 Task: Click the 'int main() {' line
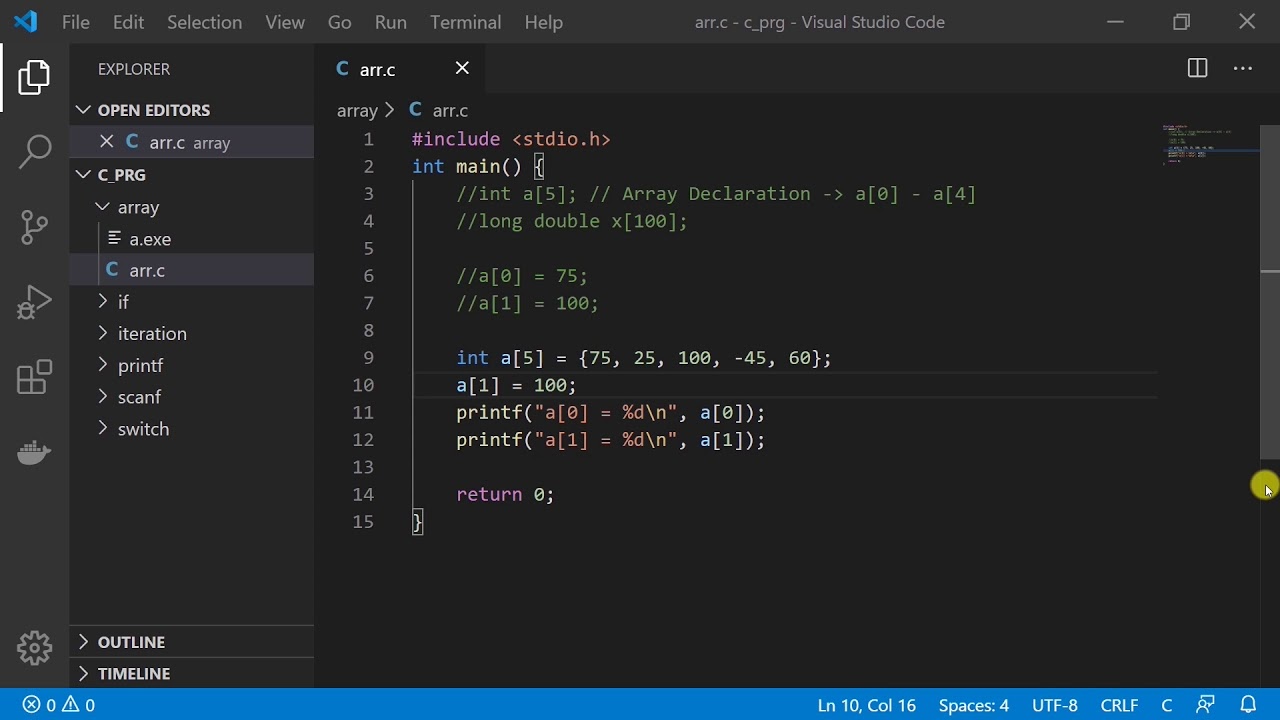(x=478, y=166)
